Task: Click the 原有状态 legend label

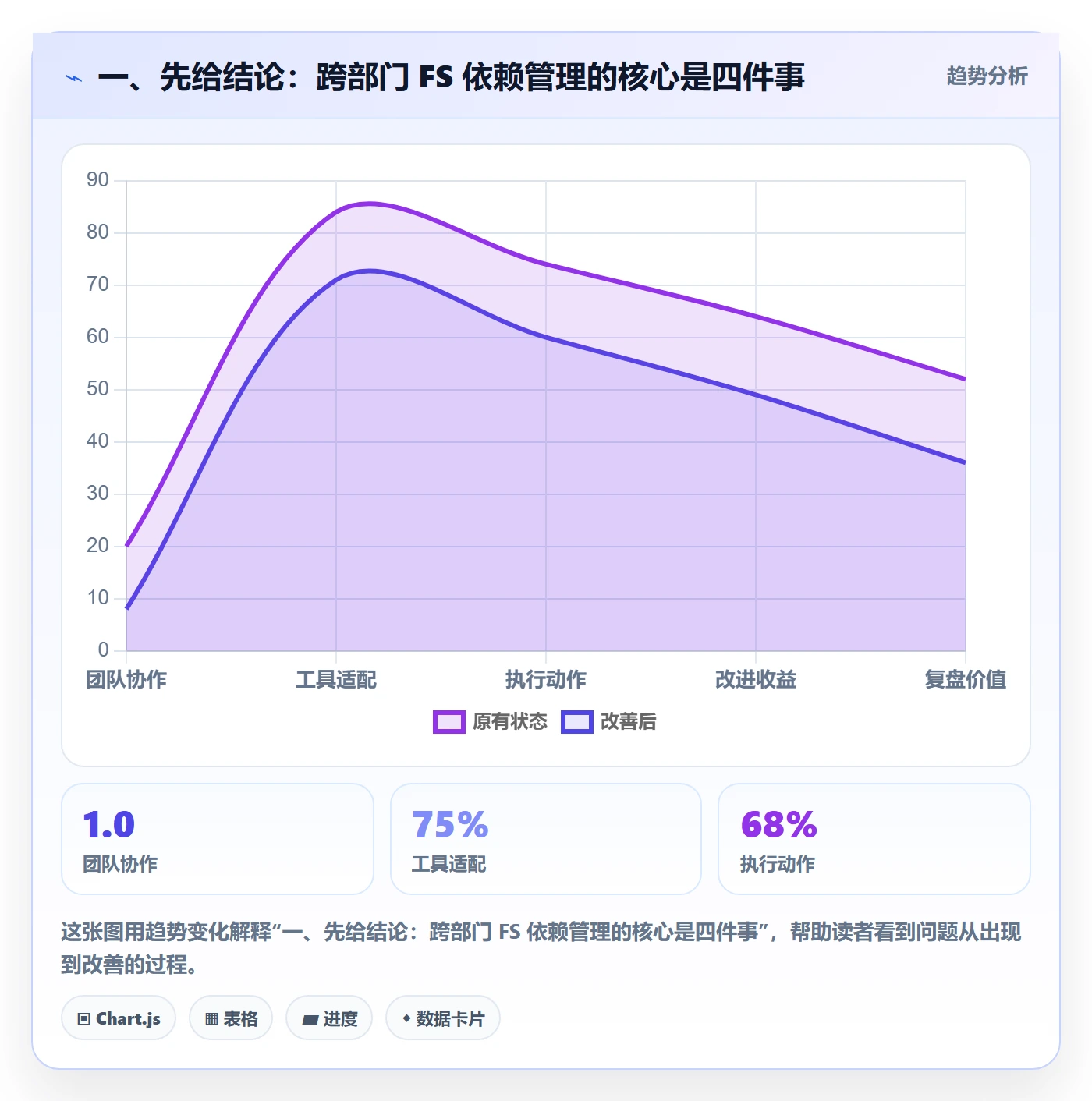Action: point(510,722)
